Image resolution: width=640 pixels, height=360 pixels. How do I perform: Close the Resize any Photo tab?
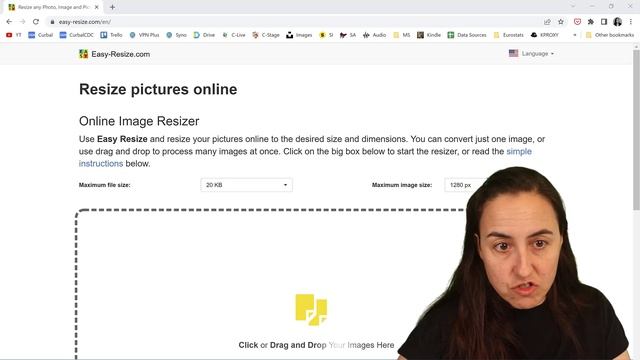point(96,7)
